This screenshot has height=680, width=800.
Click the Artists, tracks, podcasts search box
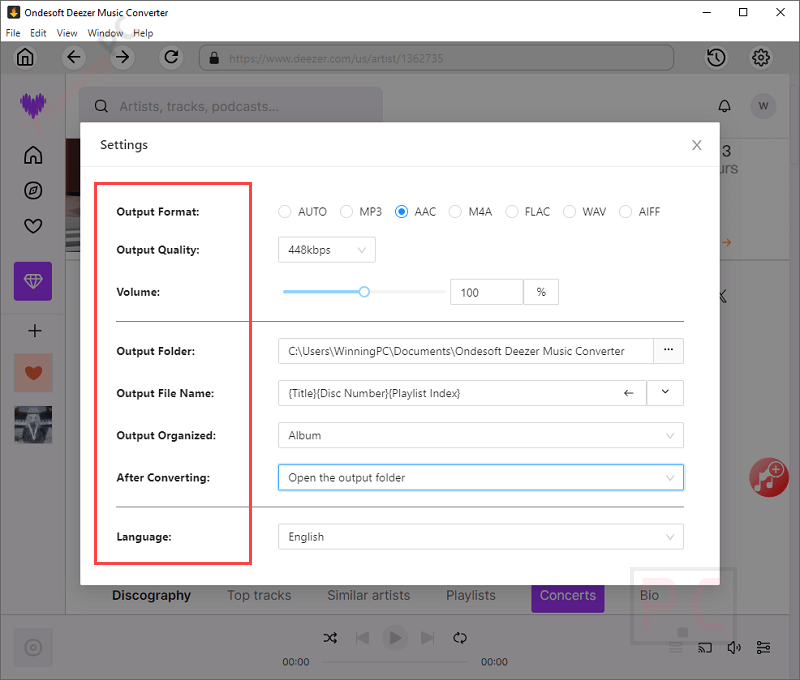coord(231,106)
